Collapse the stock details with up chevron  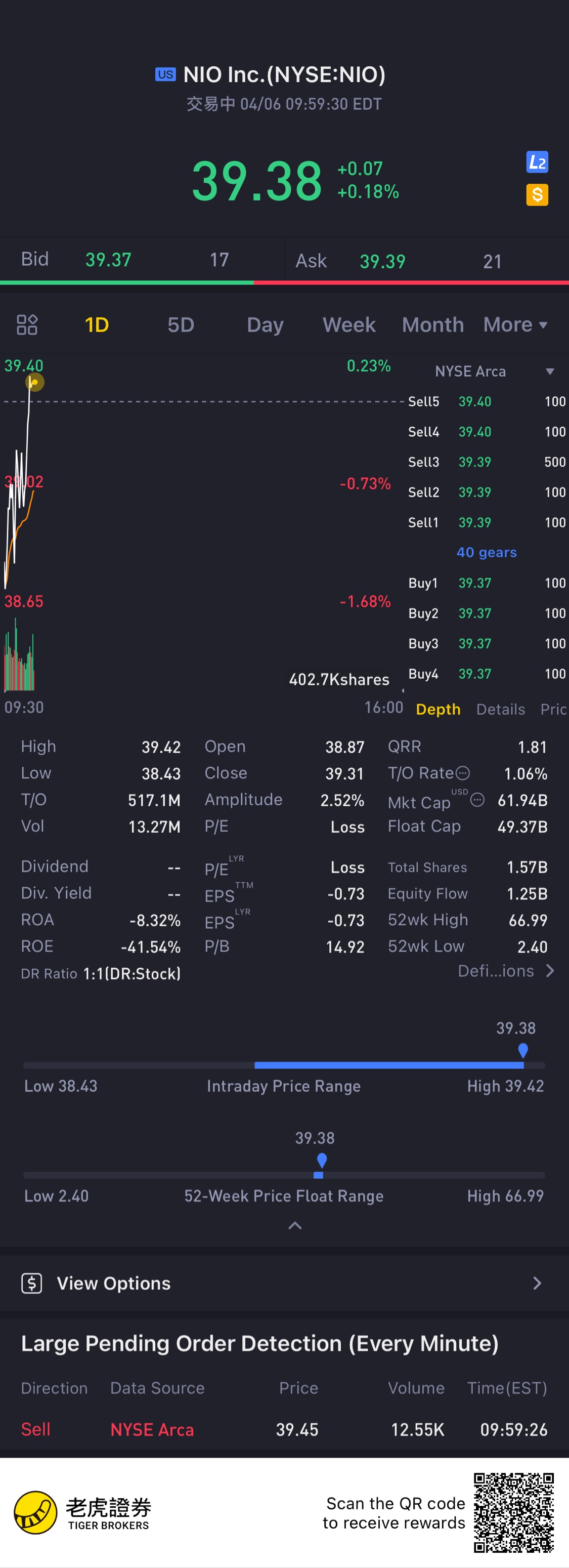pos(294,1225)
